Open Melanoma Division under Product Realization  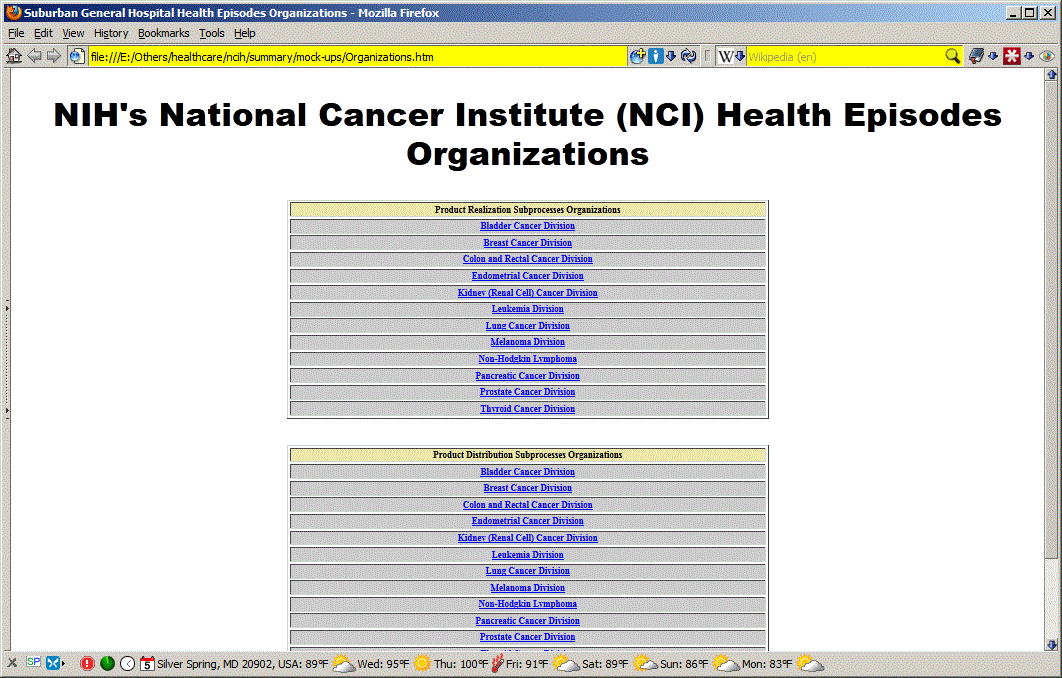(x=528, y=342)
